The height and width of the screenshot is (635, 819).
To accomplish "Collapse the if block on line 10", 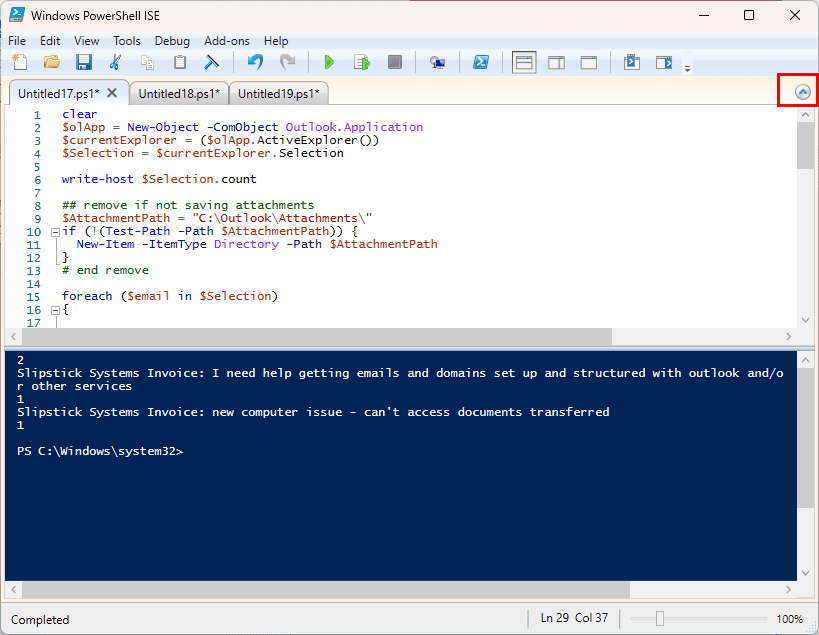I will 55,232.
